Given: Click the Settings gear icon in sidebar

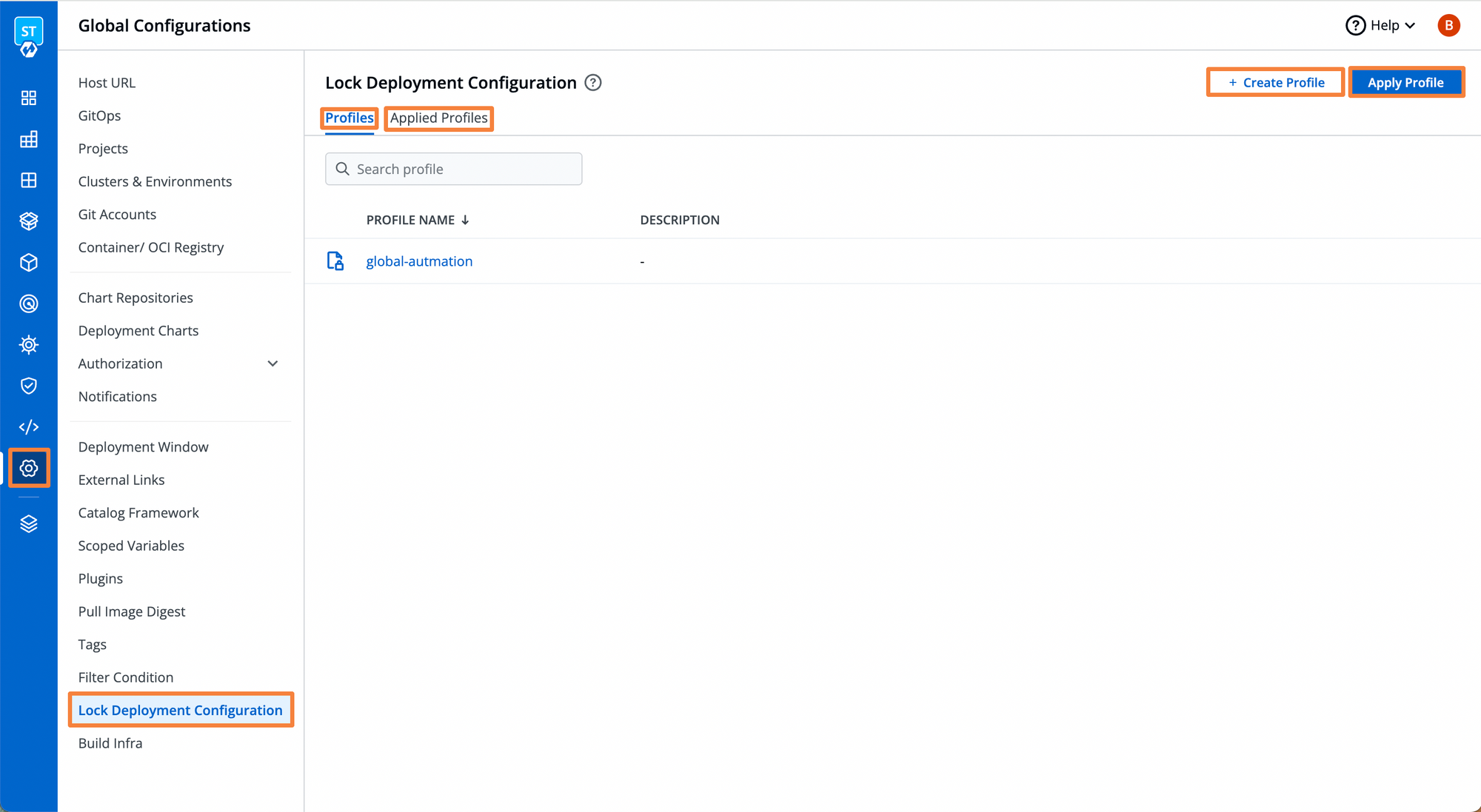Looking at the screenshot, I should point(27,467).
